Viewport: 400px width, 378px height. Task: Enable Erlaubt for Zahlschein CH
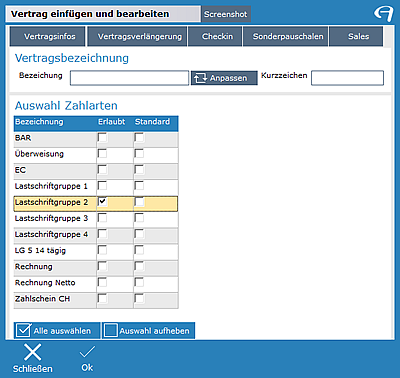tap(103, 299)
